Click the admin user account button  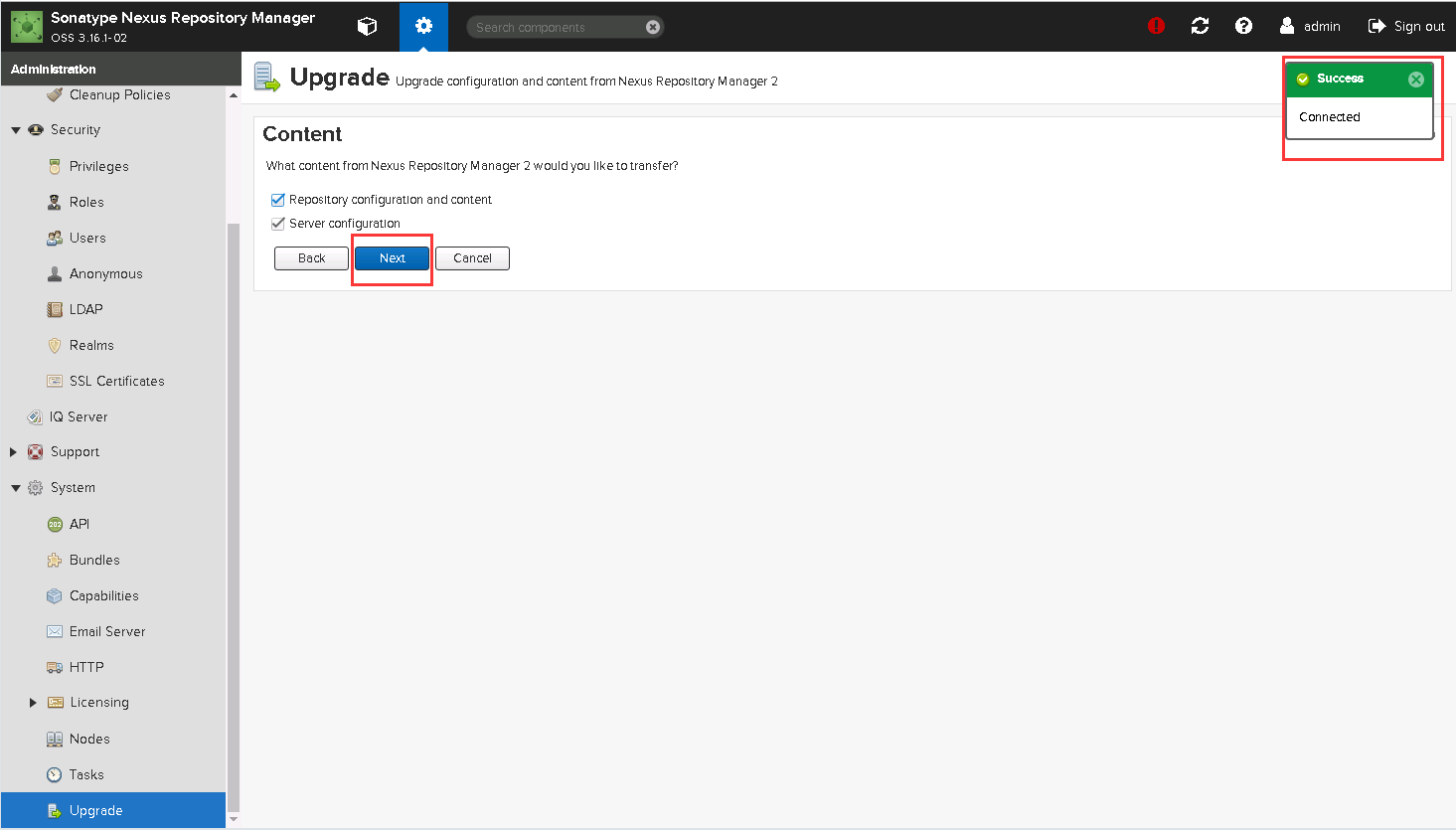point(1310,26)
